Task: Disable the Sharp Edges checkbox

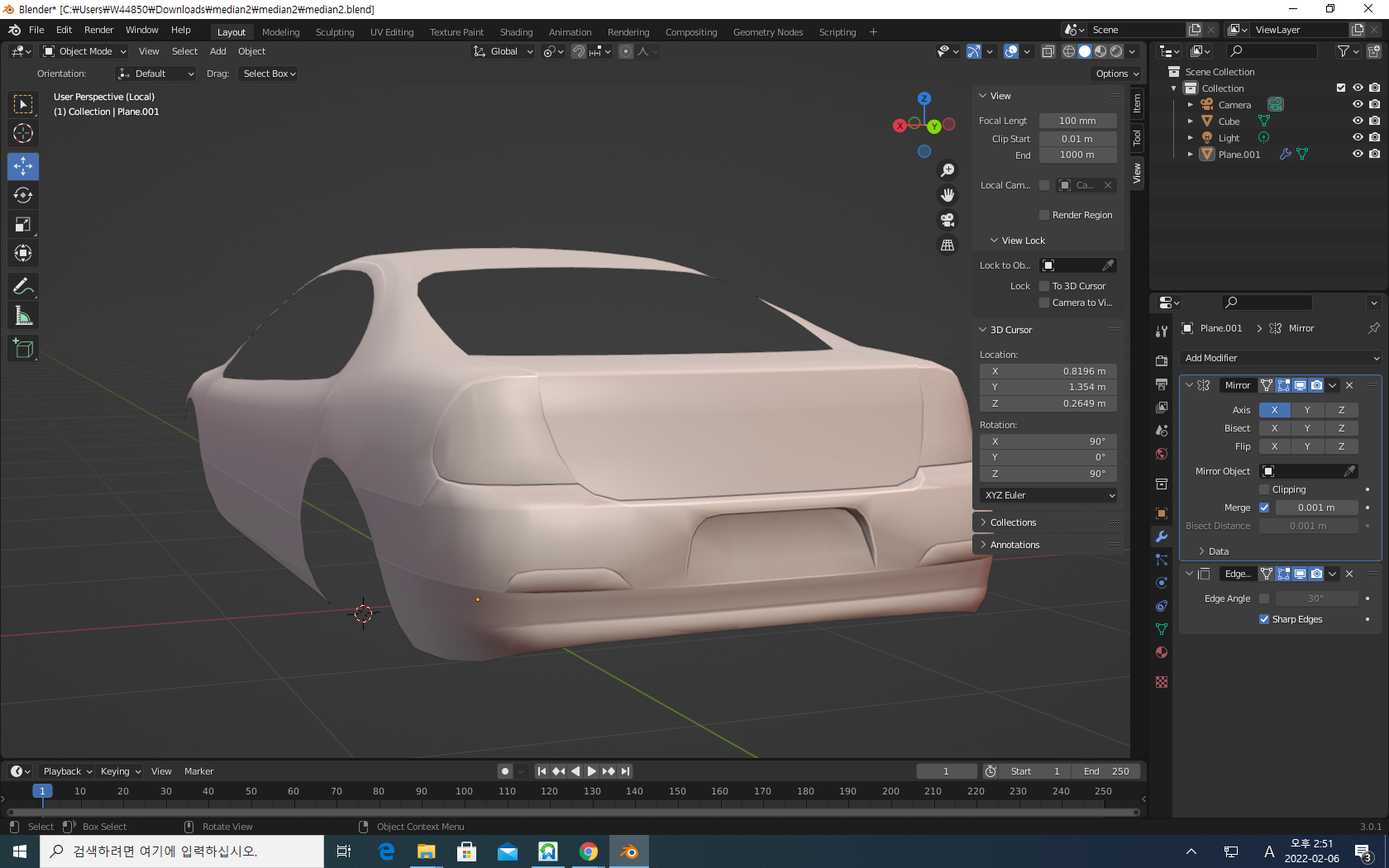Action: (1264, 619)
